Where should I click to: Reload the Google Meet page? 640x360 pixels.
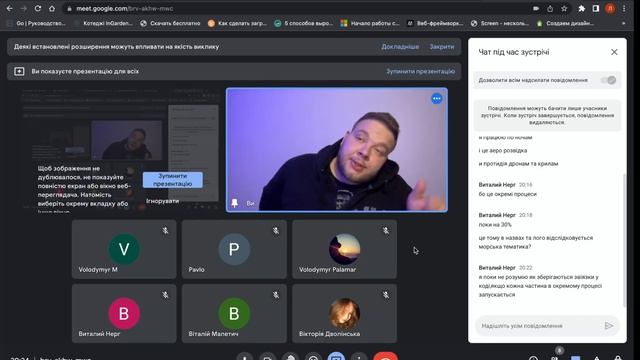pyautogui.click(x=38, y=8)
